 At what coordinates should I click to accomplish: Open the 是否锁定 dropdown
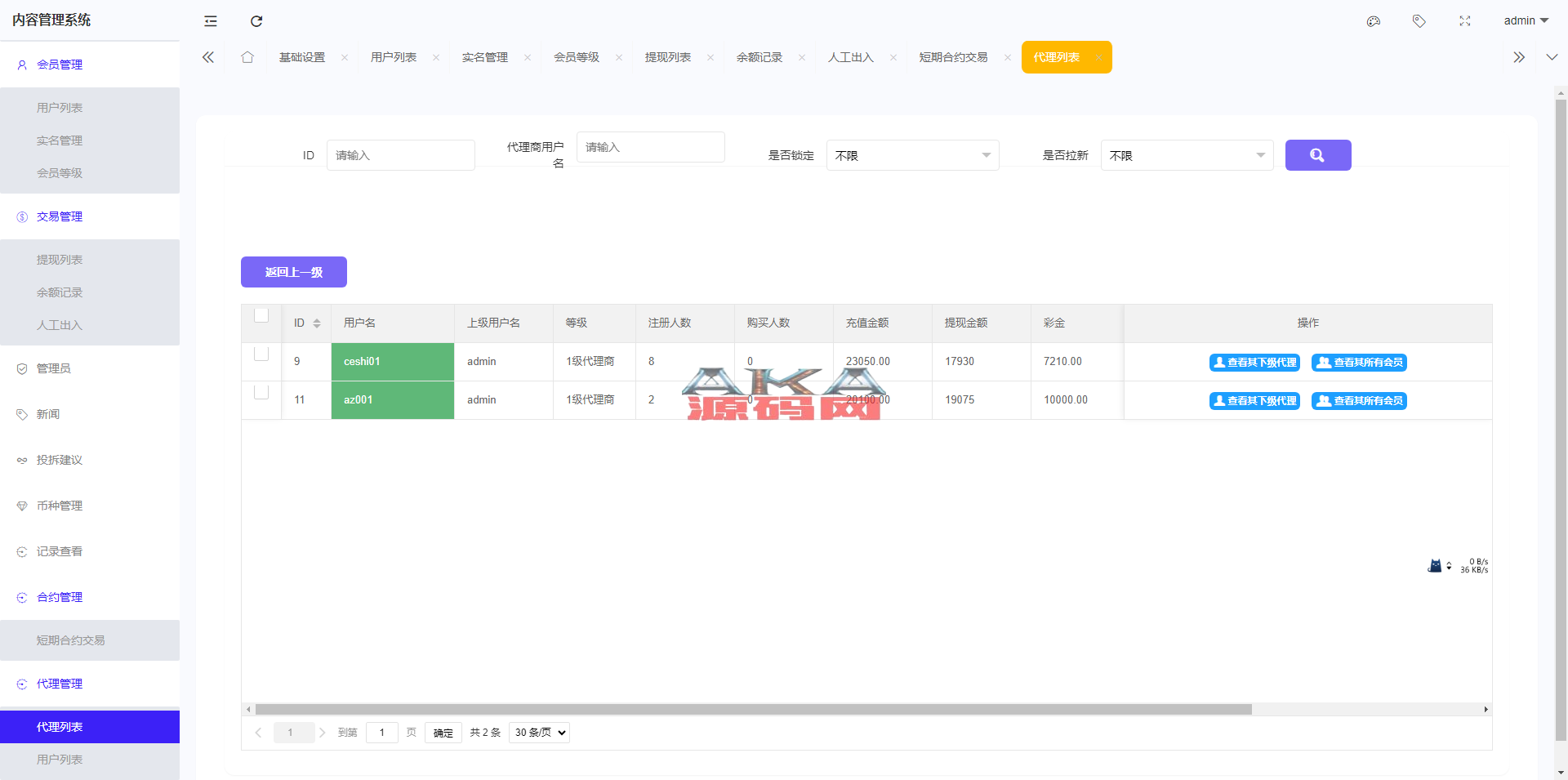point(912,155)
